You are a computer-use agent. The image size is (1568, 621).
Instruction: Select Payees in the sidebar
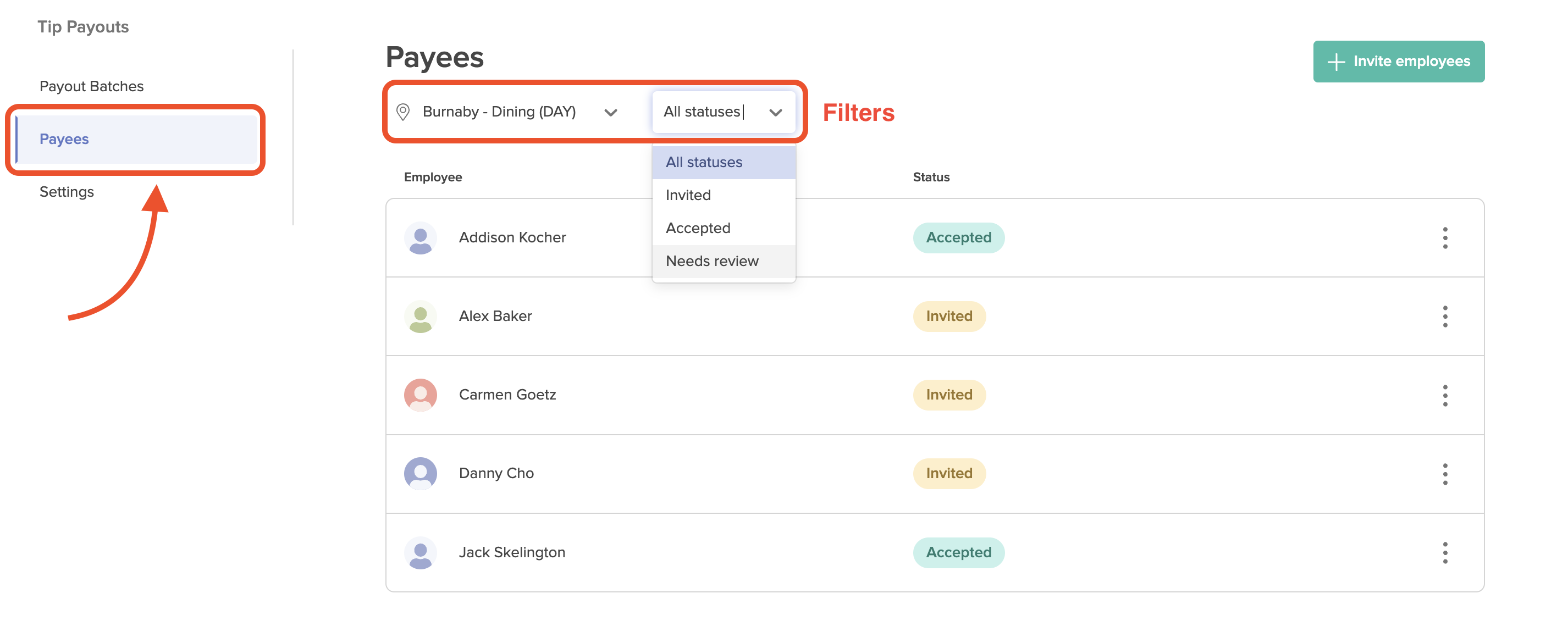coord(136,139)
